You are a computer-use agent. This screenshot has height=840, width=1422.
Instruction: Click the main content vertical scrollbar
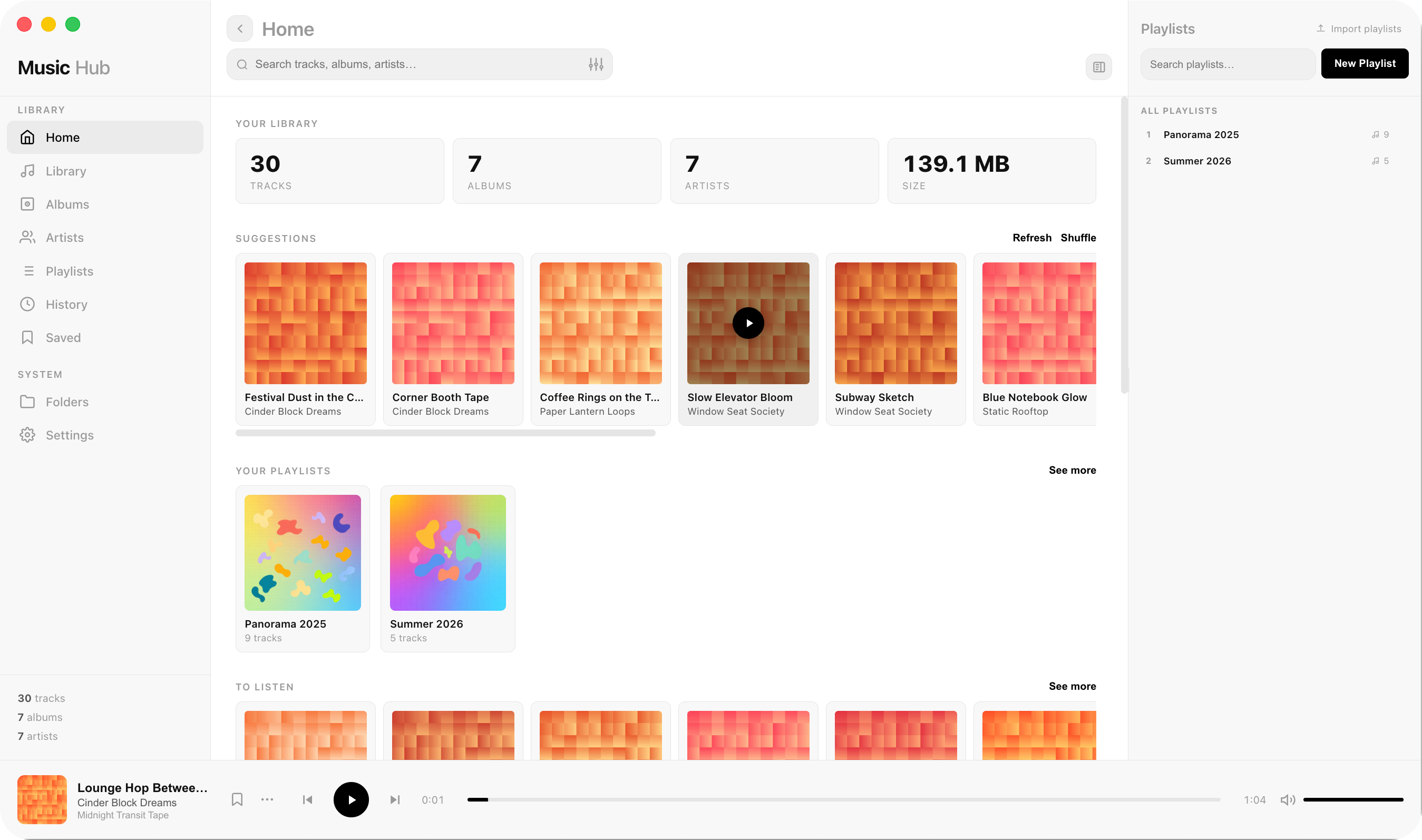(x=1124, y=245)
